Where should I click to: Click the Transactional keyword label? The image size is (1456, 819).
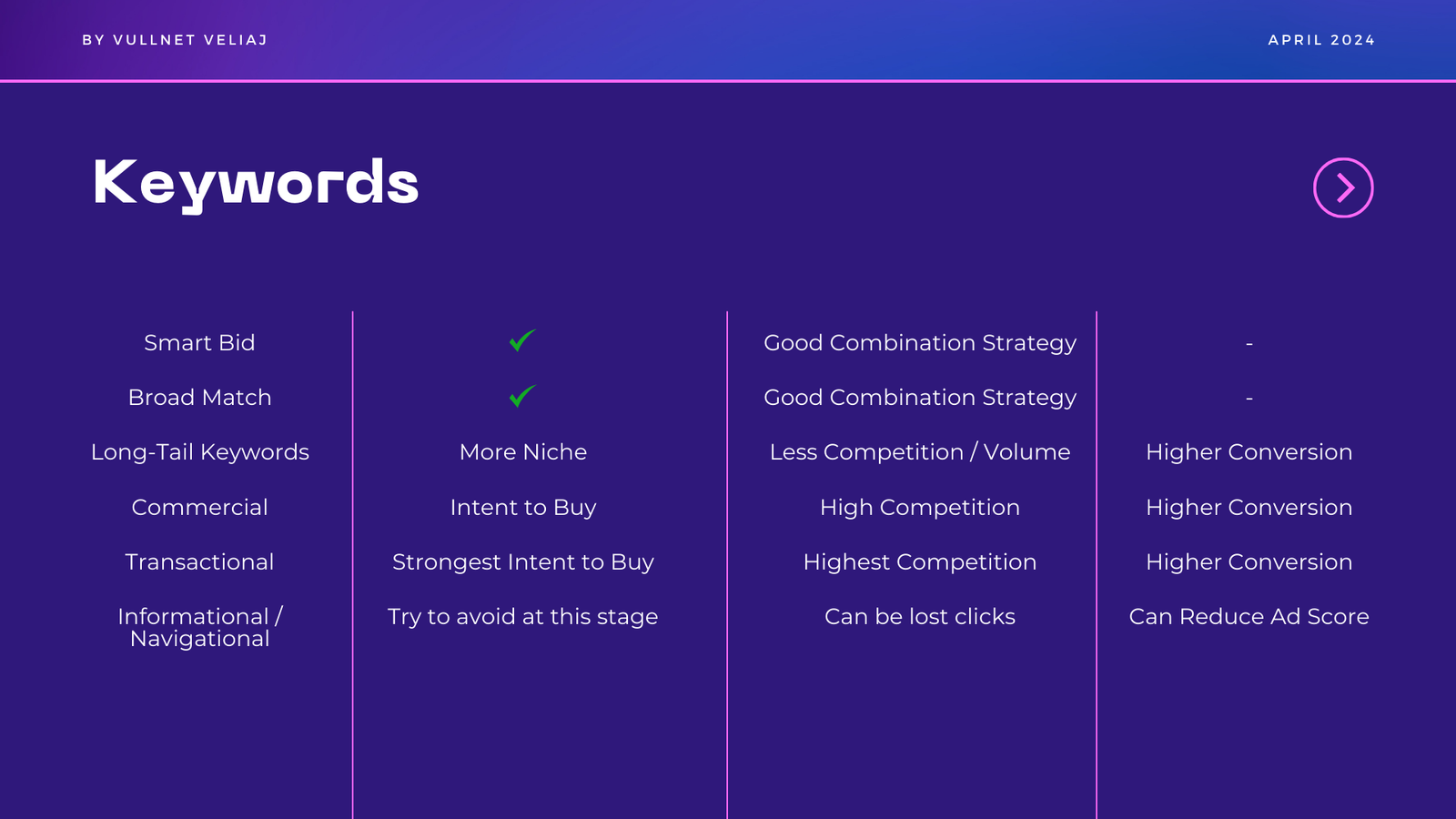(x=199, y=562)
